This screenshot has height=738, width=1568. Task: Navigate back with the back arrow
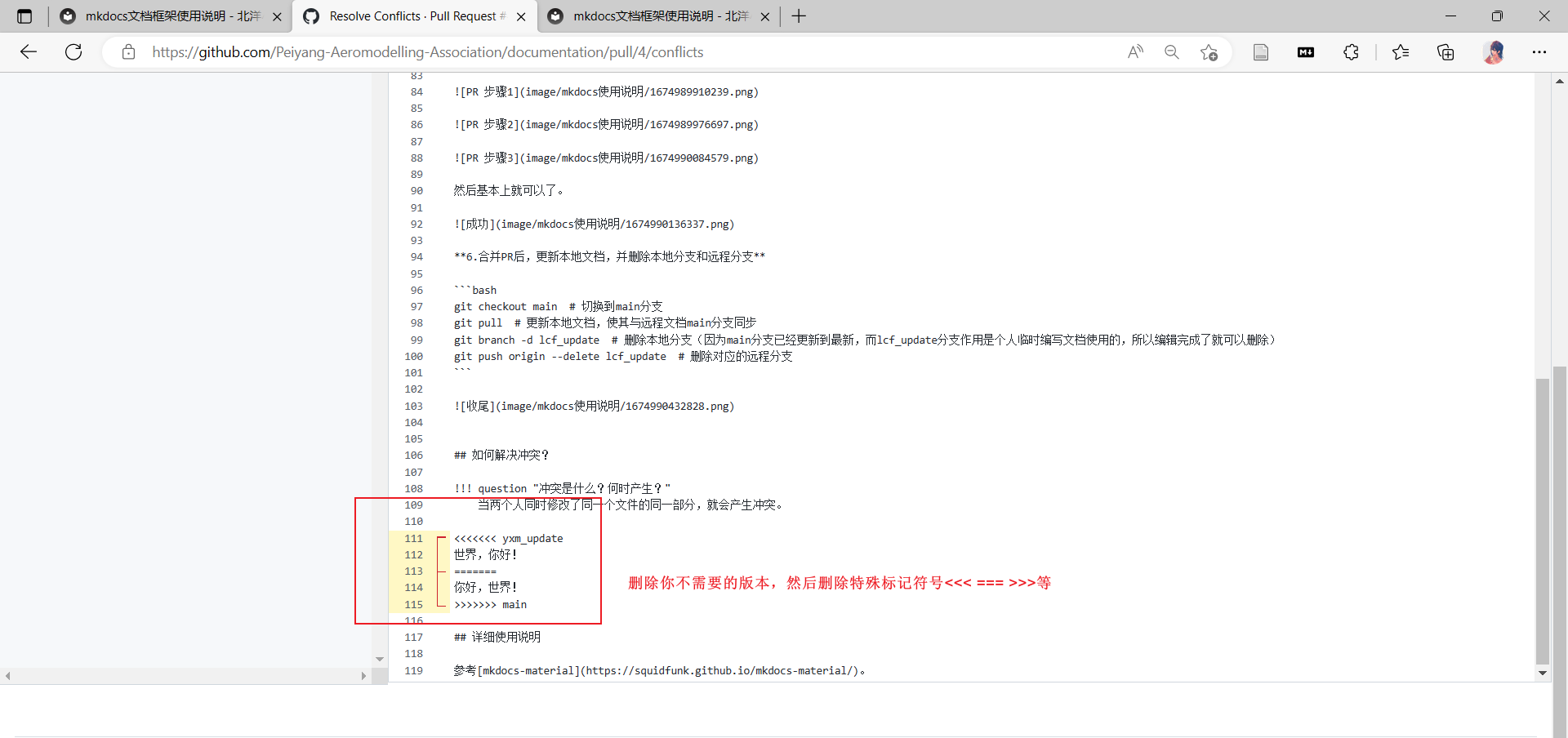29,51
